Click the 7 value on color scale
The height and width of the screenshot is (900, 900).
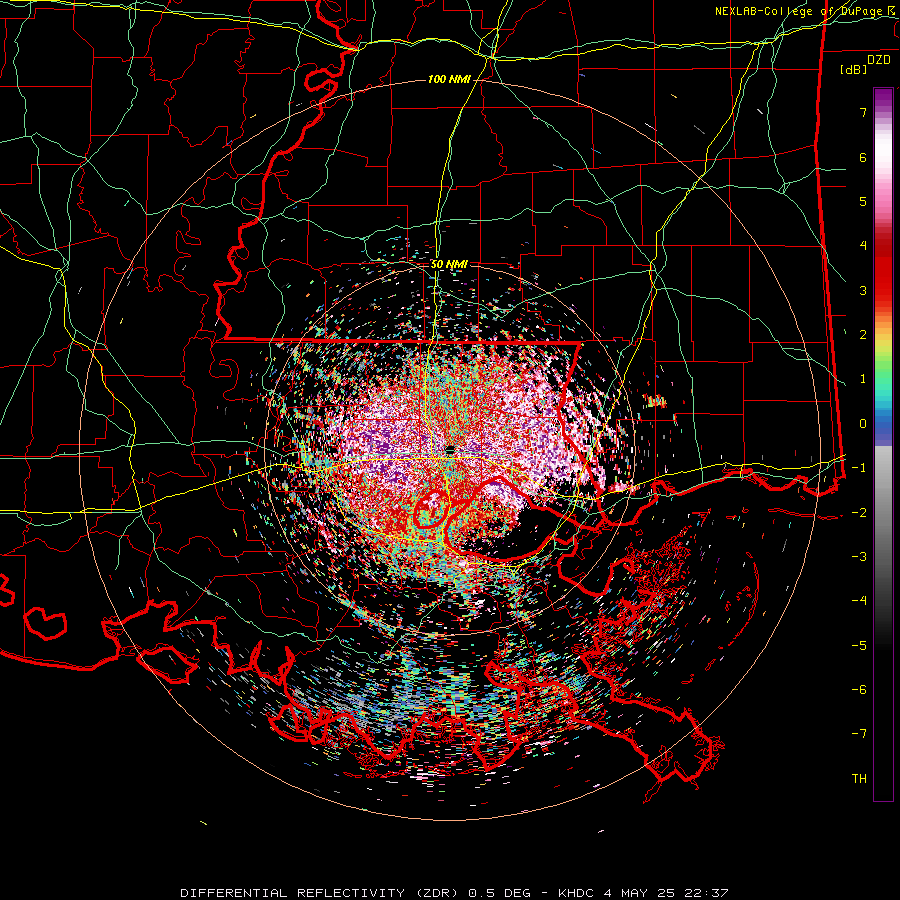[x=863, y=112]
